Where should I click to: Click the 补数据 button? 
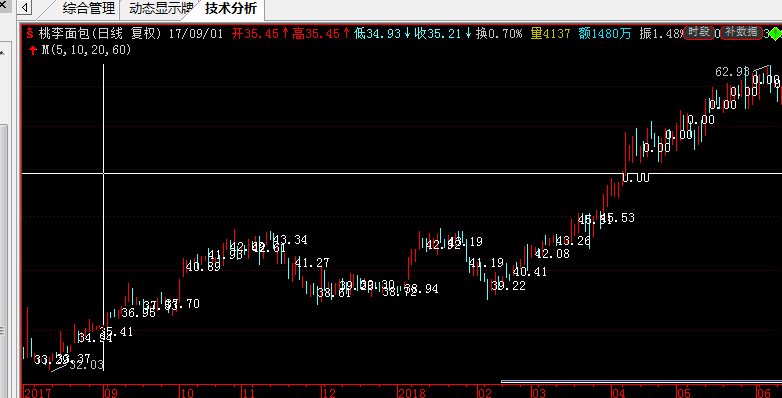741,32
